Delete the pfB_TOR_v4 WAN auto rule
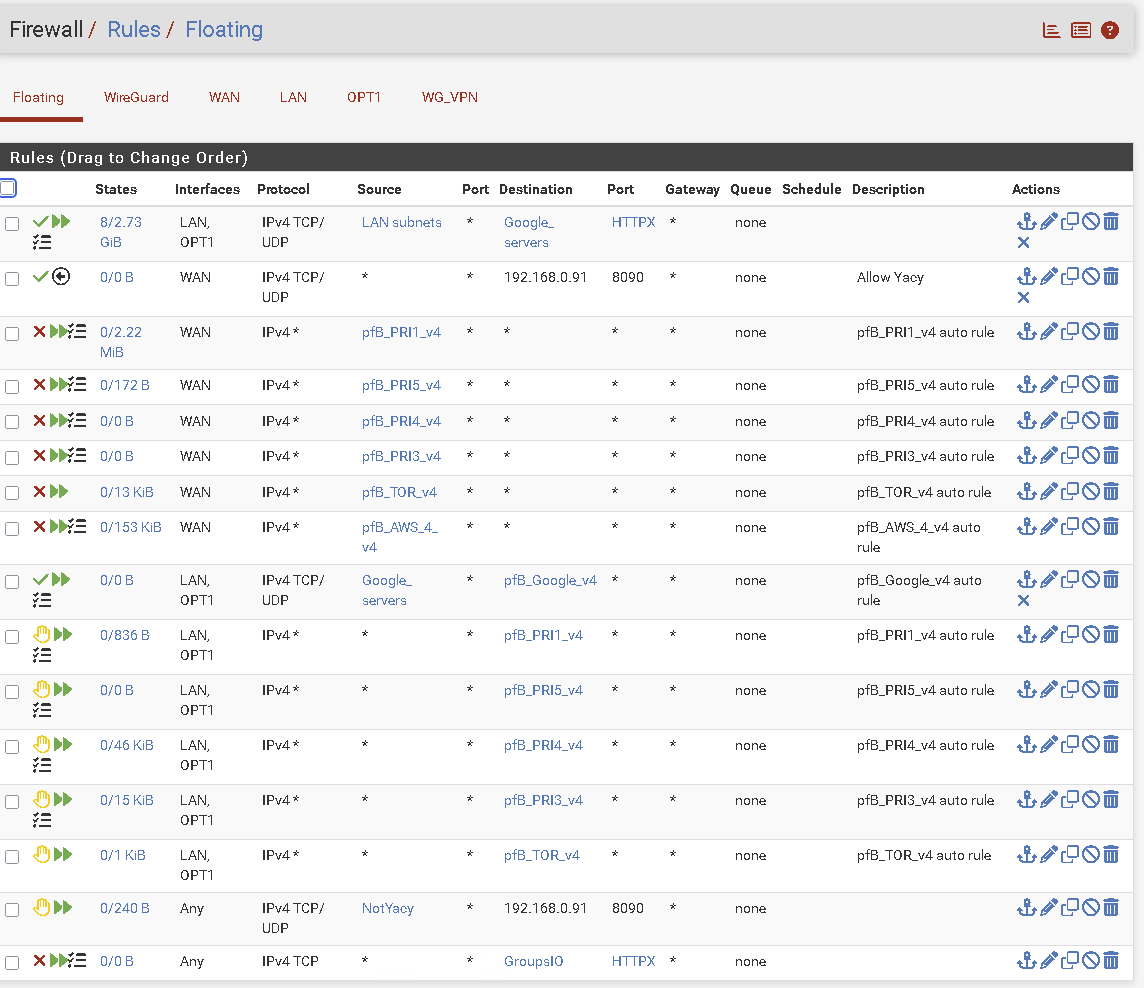Screen dimensions: 1144x988 (1111, 491)
